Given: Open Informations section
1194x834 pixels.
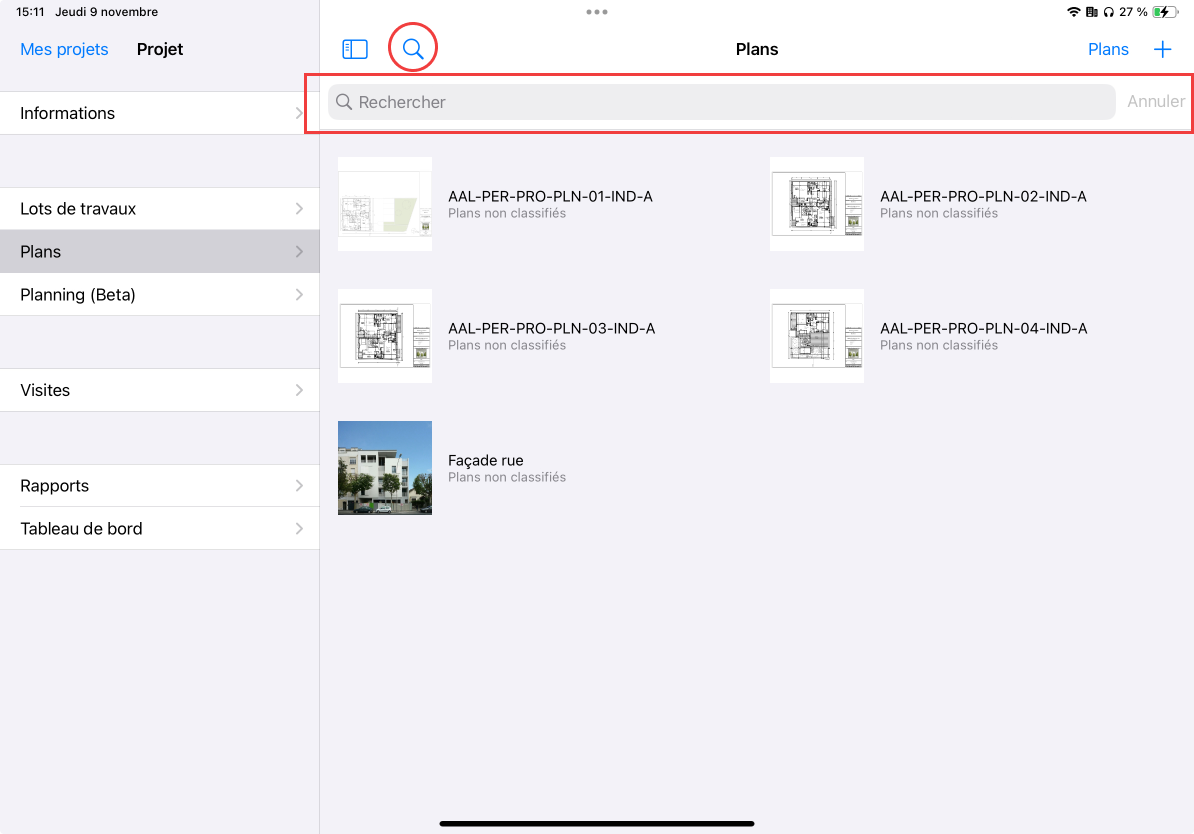Looking at the screenshot, I should pos(160,113).
